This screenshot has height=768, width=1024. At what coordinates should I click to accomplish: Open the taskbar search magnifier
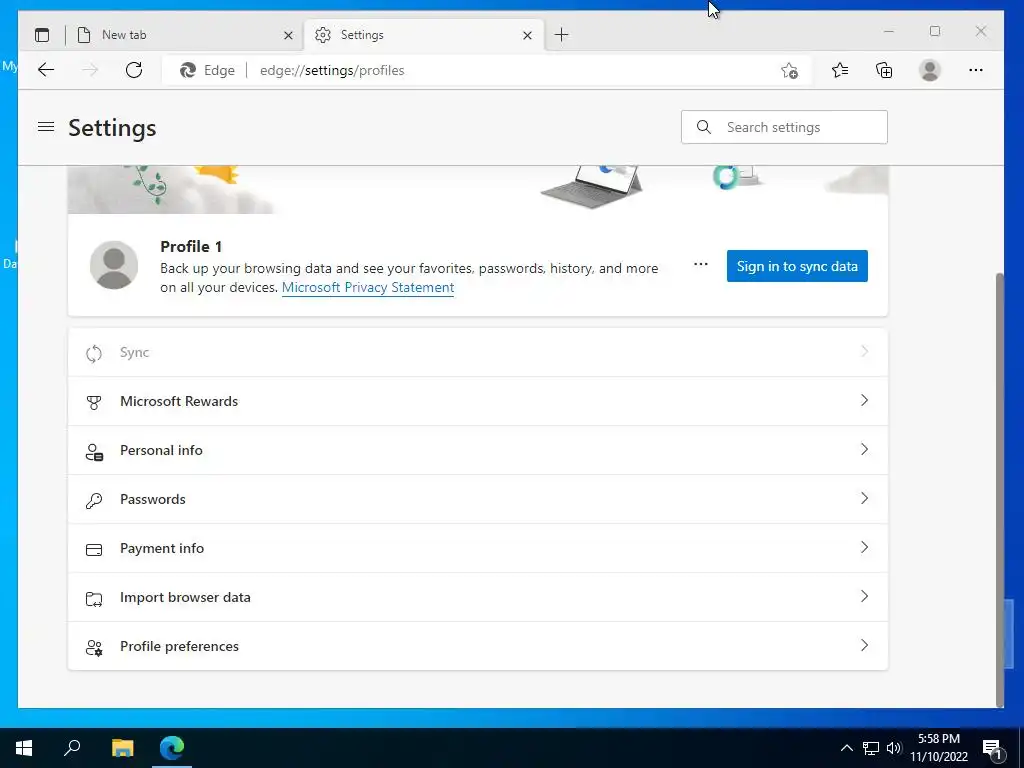pos(72,748)
